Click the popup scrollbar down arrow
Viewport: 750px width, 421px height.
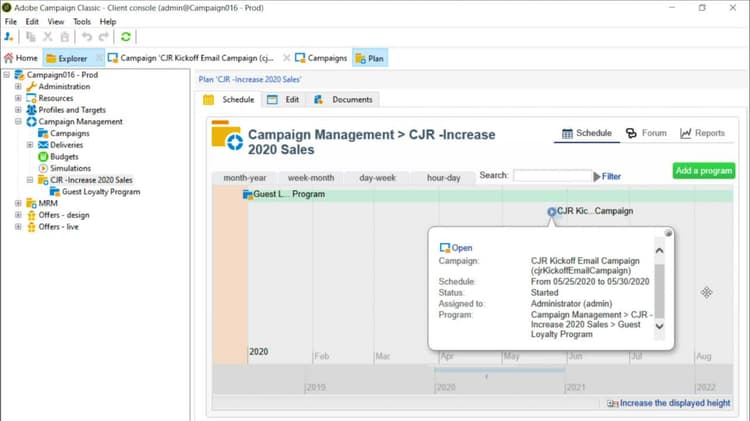pos(659,326)
